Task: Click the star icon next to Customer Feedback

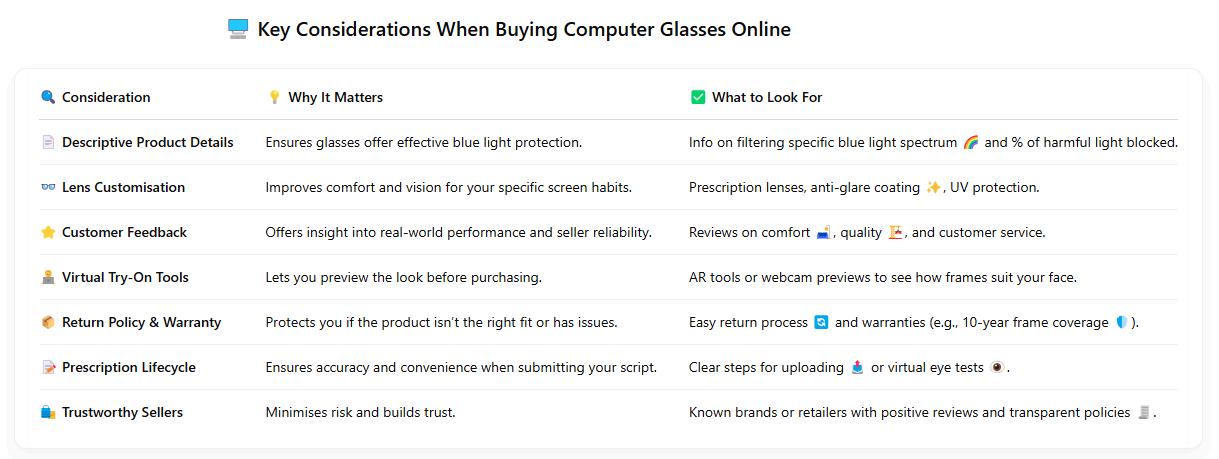Action: 48,232
